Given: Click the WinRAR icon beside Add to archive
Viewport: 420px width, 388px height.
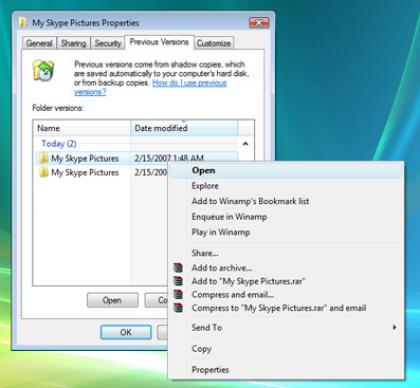Looking at the screenshot, I should pyautogui.click(x=178, y=268).
